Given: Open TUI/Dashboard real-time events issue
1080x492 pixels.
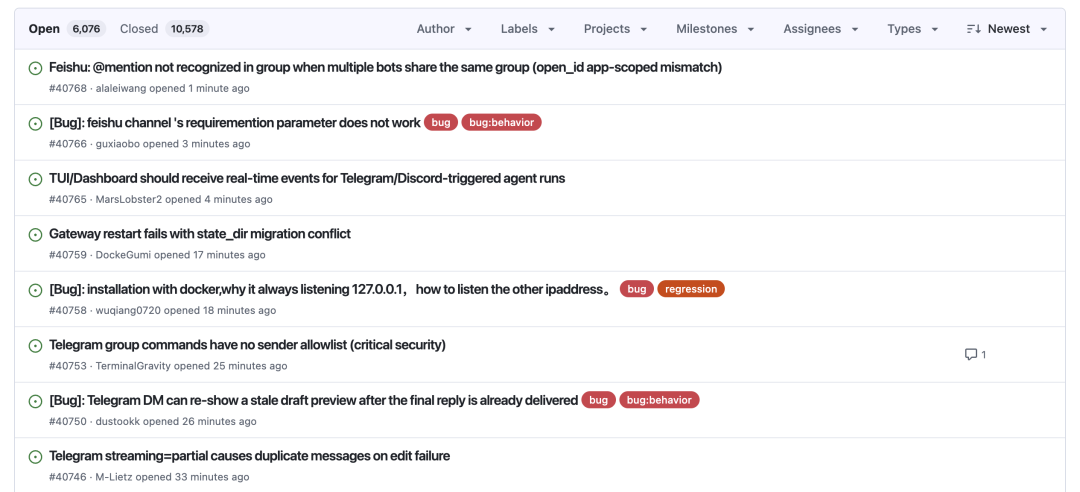Looking at the screenshot, I should point(307,178).
